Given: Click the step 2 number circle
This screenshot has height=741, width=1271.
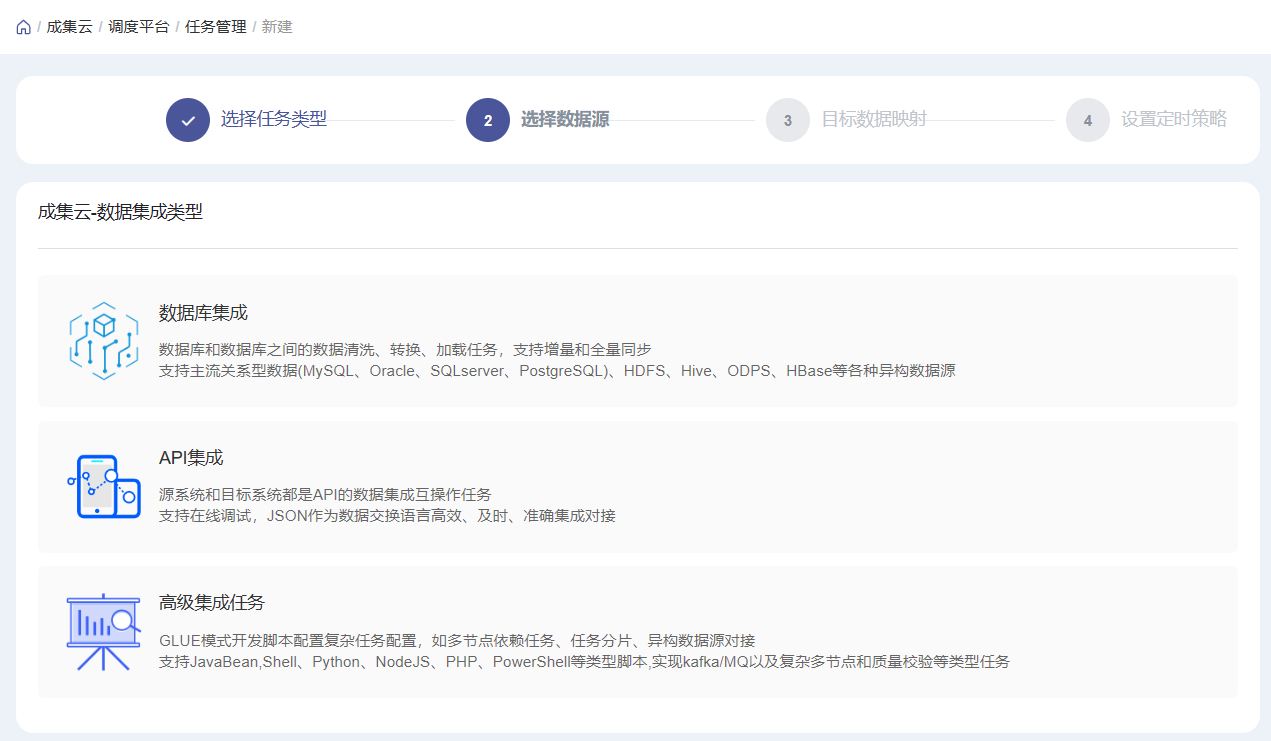Looking at the screenshot, I should [x=488, y=120].
